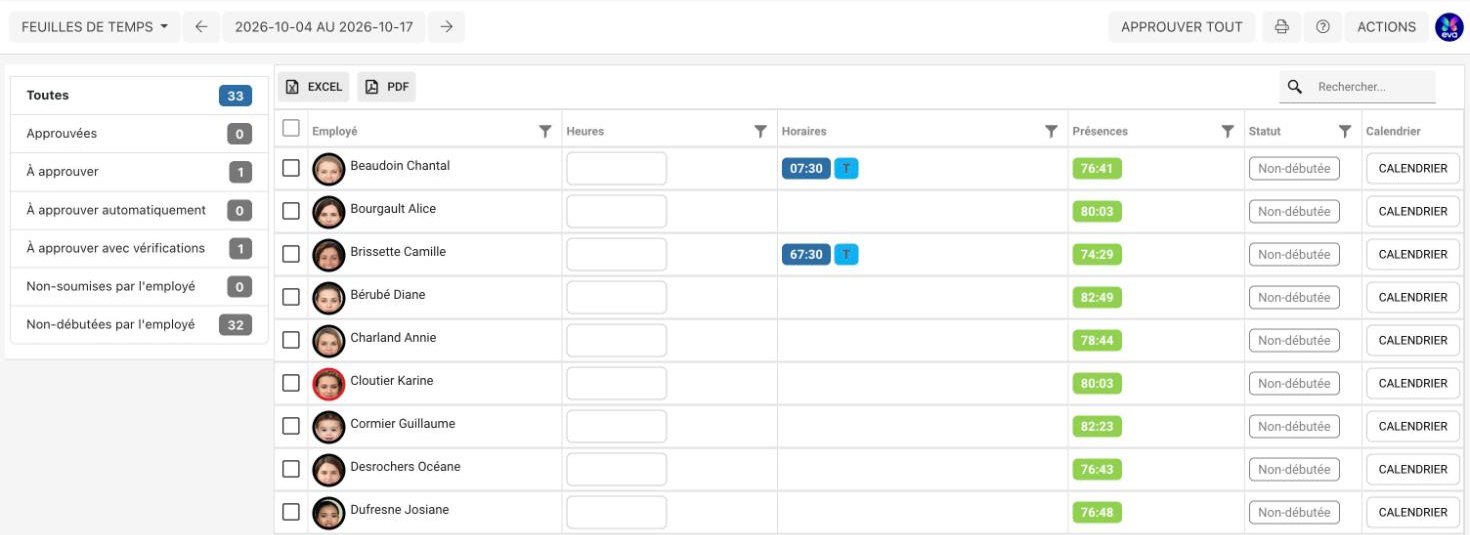Screen dimensions: 1470x535
Task: Click the print icon
Action: coord(1281,27)
